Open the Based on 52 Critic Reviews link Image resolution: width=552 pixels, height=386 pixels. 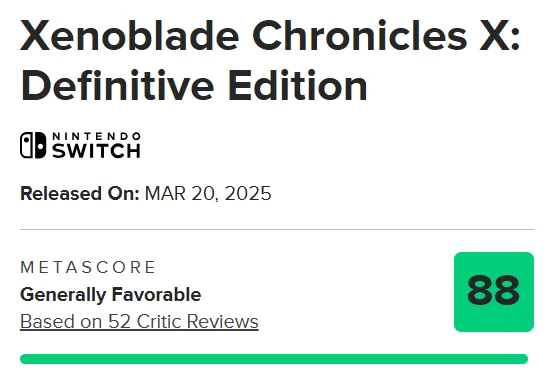(139, 321)
